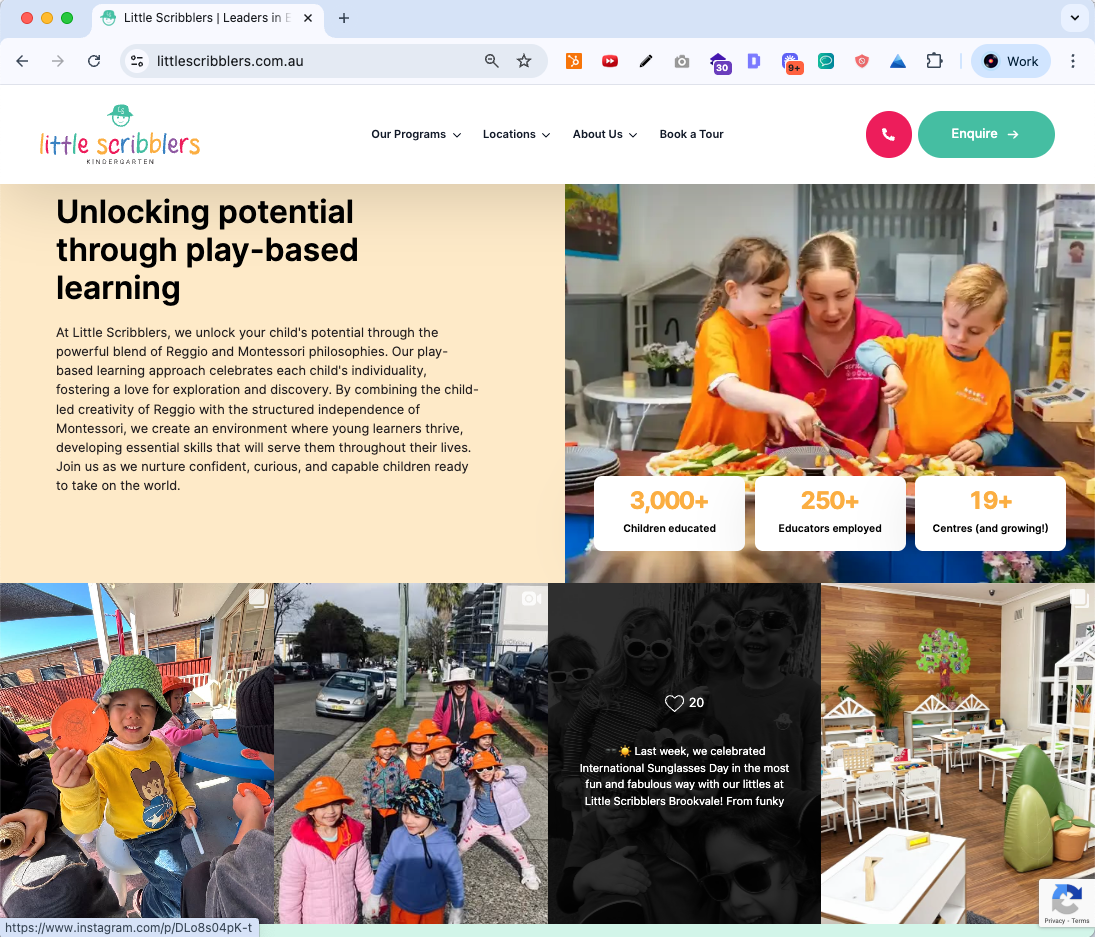The height and width of the screenshot is (937, 1095).
Task: Click the green Enquire button
Action: click(986, 134)
